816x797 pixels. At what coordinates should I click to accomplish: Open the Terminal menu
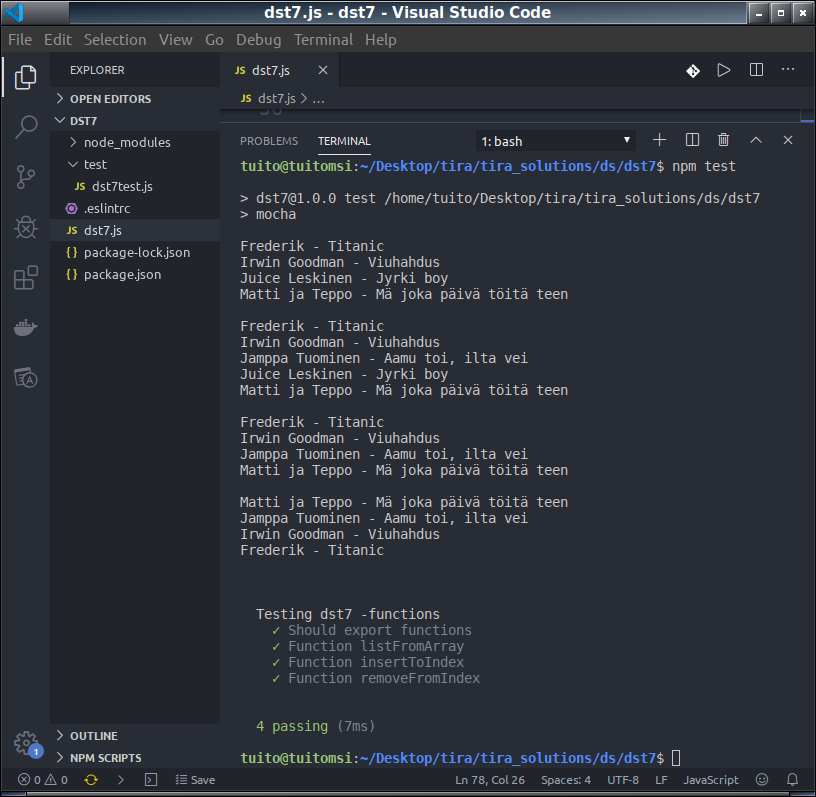point(323,40)
